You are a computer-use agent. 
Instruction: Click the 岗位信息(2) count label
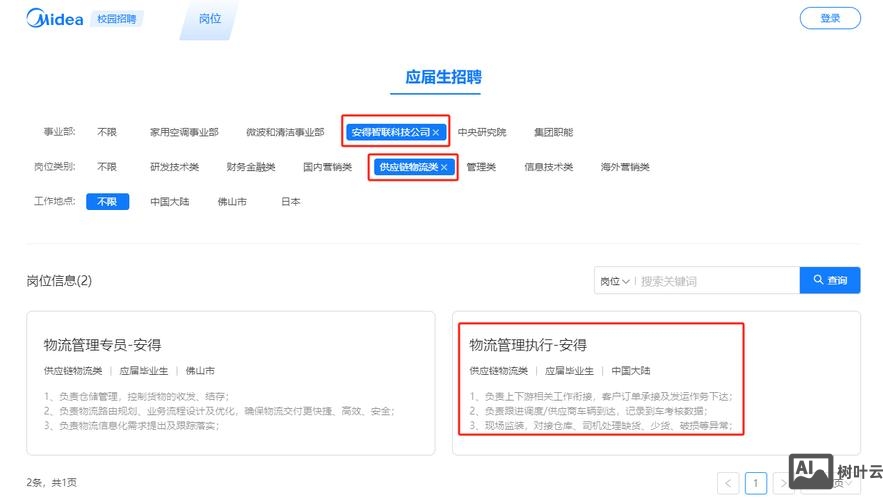(59, 281)
